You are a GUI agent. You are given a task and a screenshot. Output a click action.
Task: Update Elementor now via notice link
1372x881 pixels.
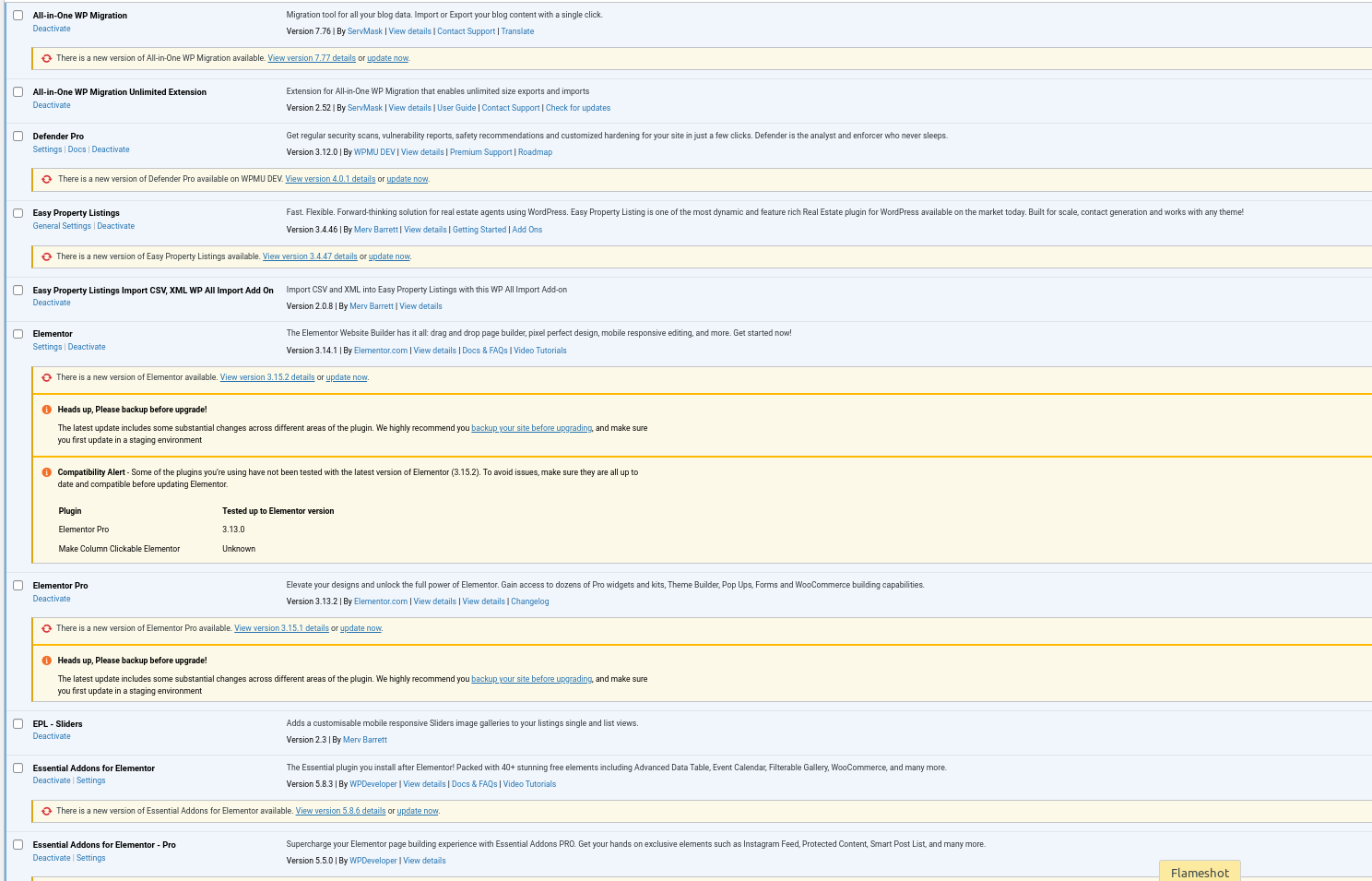pos(347,377)
